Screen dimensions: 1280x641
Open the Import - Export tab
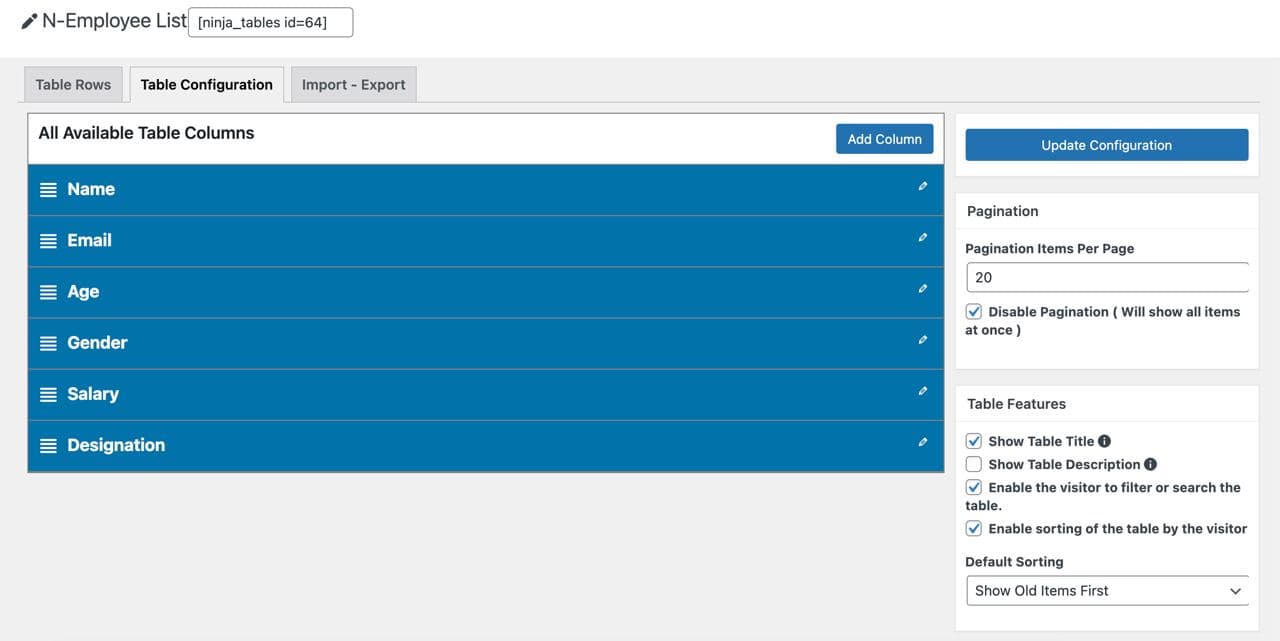click(353, 85)
